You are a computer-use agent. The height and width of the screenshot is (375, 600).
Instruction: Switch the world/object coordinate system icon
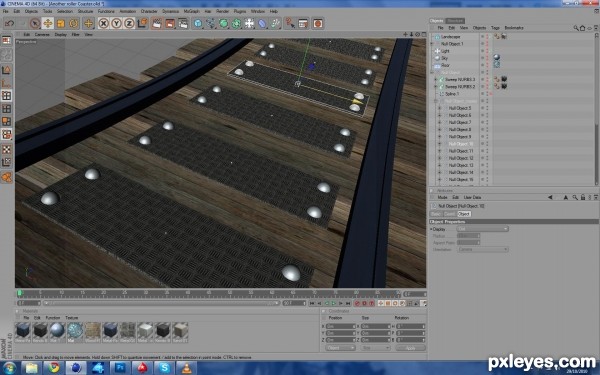point(142,23)
